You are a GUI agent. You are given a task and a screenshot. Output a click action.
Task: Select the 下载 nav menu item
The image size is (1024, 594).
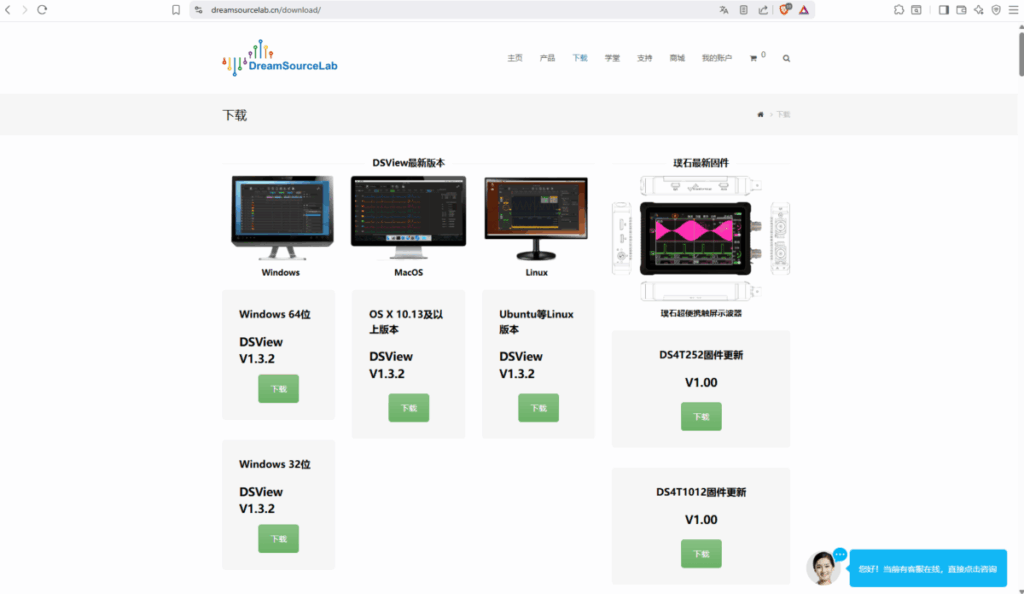click(580, 58)
